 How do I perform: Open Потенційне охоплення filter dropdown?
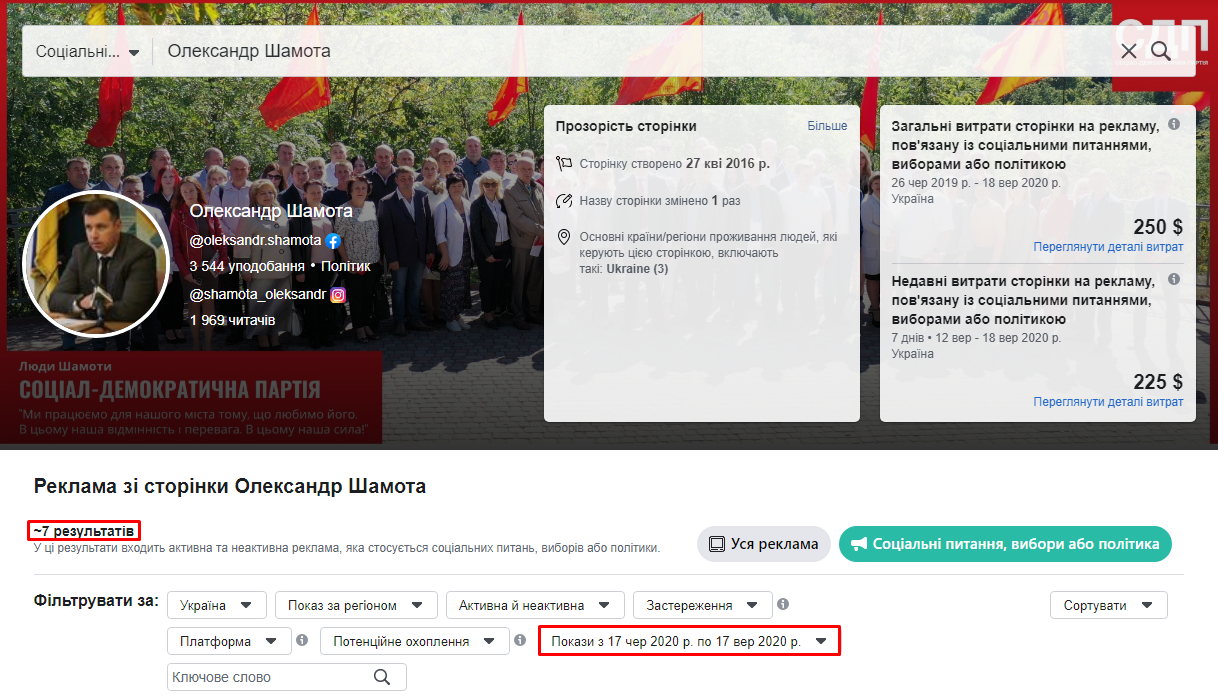point(415,641)
